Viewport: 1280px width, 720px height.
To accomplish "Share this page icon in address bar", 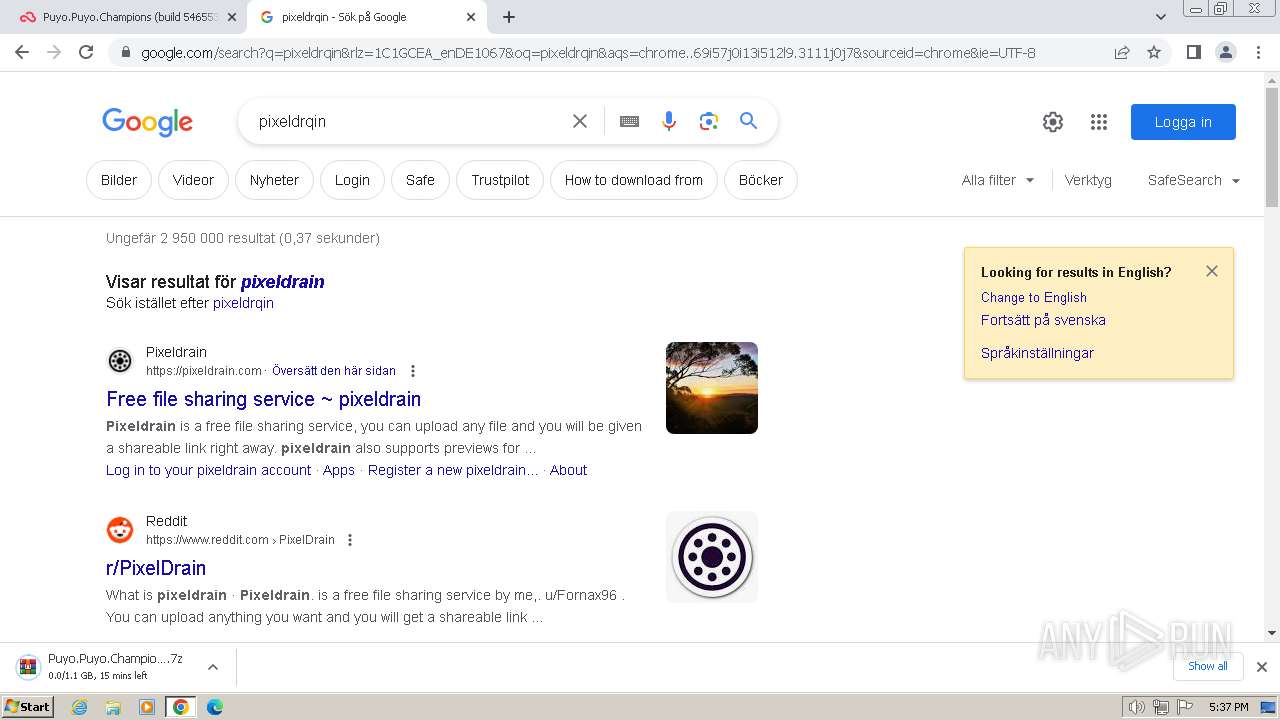I will [1122, 52].
